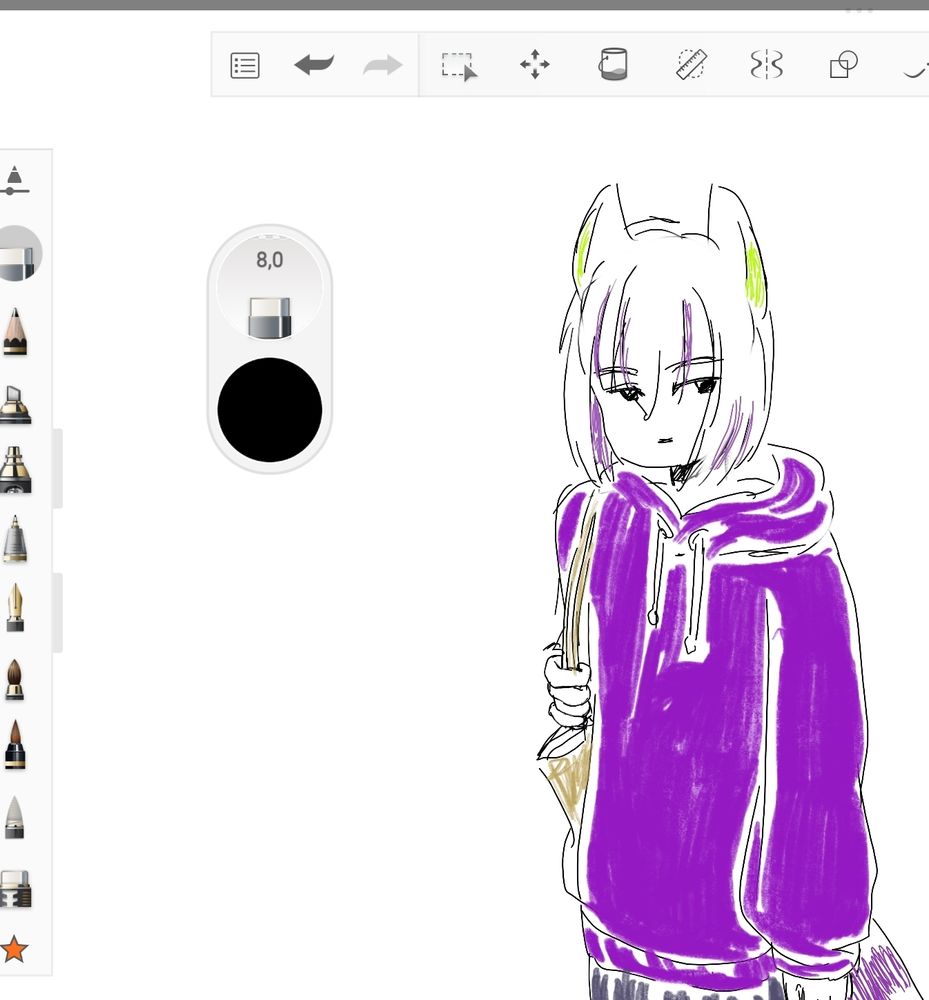The height and width of the screenshot is (1000, 929).
Task: Open the Shapes draw style tool
Action: tap(843, 66)
